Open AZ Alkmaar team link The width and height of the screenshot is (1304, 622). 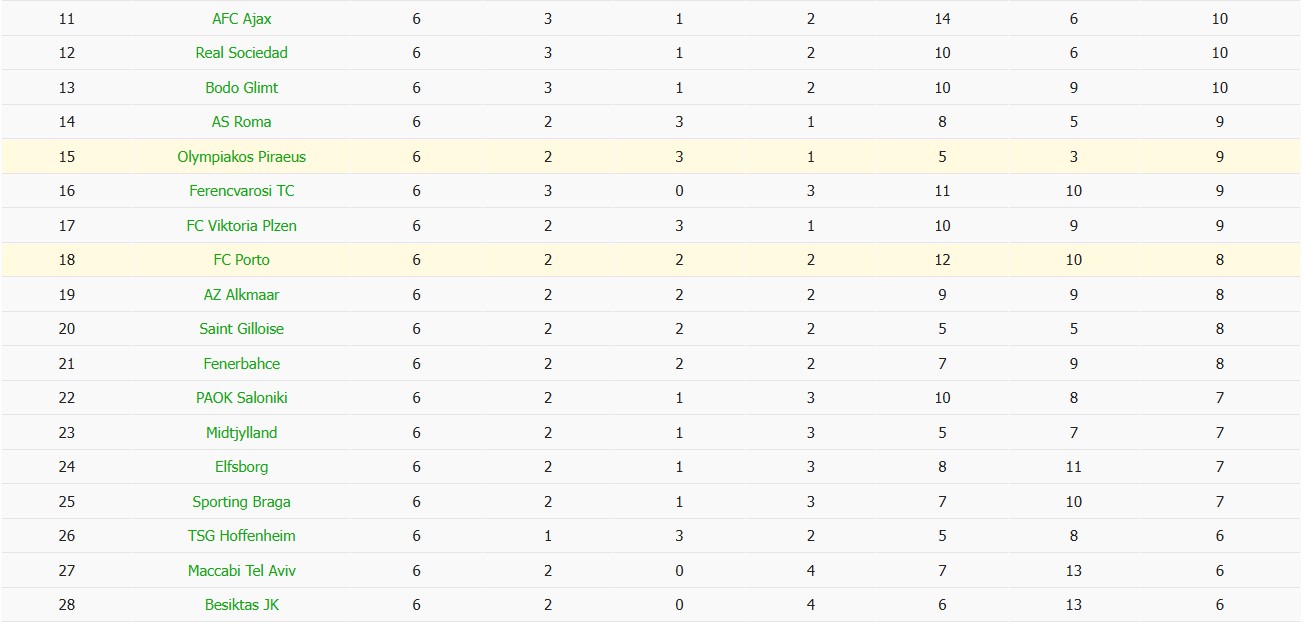coord(242,295)
